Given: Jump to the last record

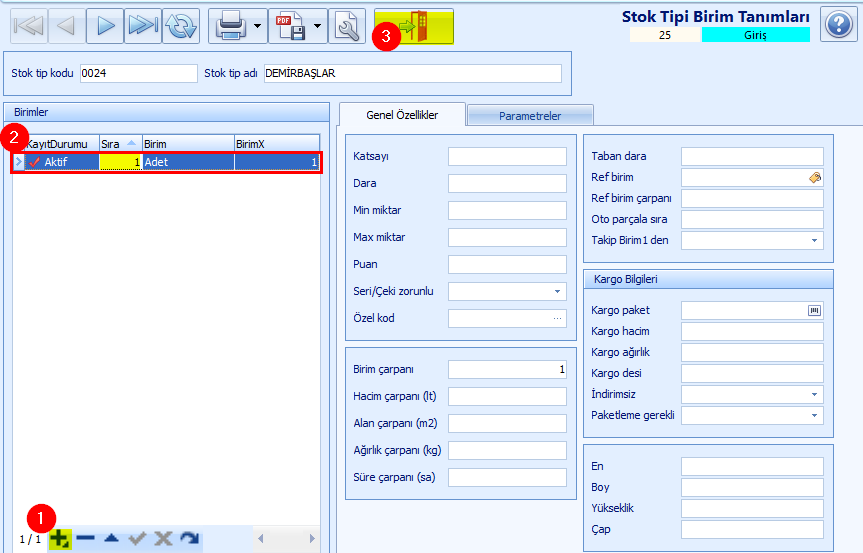Looking at the screenshot, I should (x=143, y=27).
